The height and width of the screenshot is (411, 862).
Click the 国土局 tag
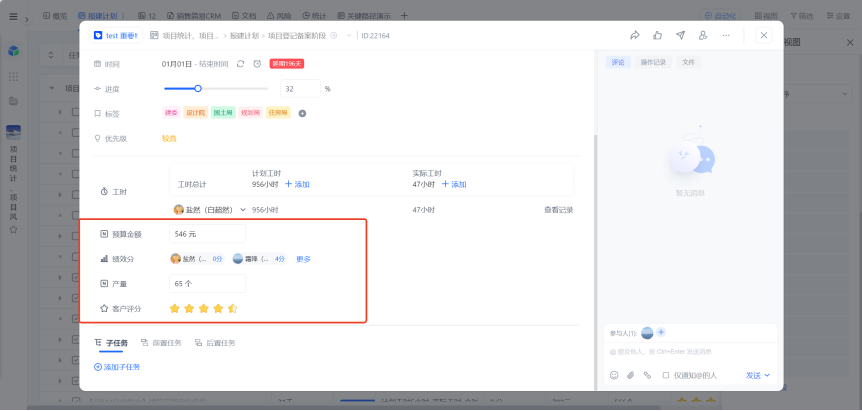pyautogui.click(x=223, y=113)
